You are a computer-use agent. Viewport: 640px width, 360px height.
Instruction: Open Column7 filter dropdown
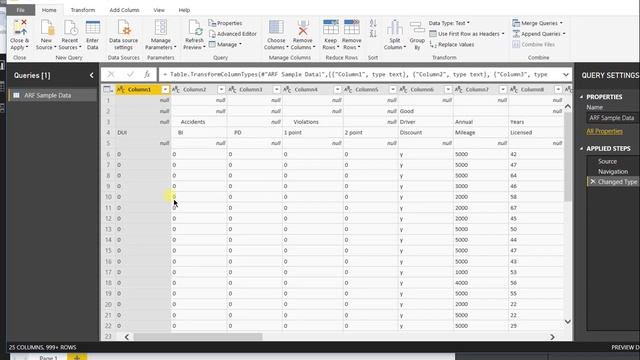503,89
